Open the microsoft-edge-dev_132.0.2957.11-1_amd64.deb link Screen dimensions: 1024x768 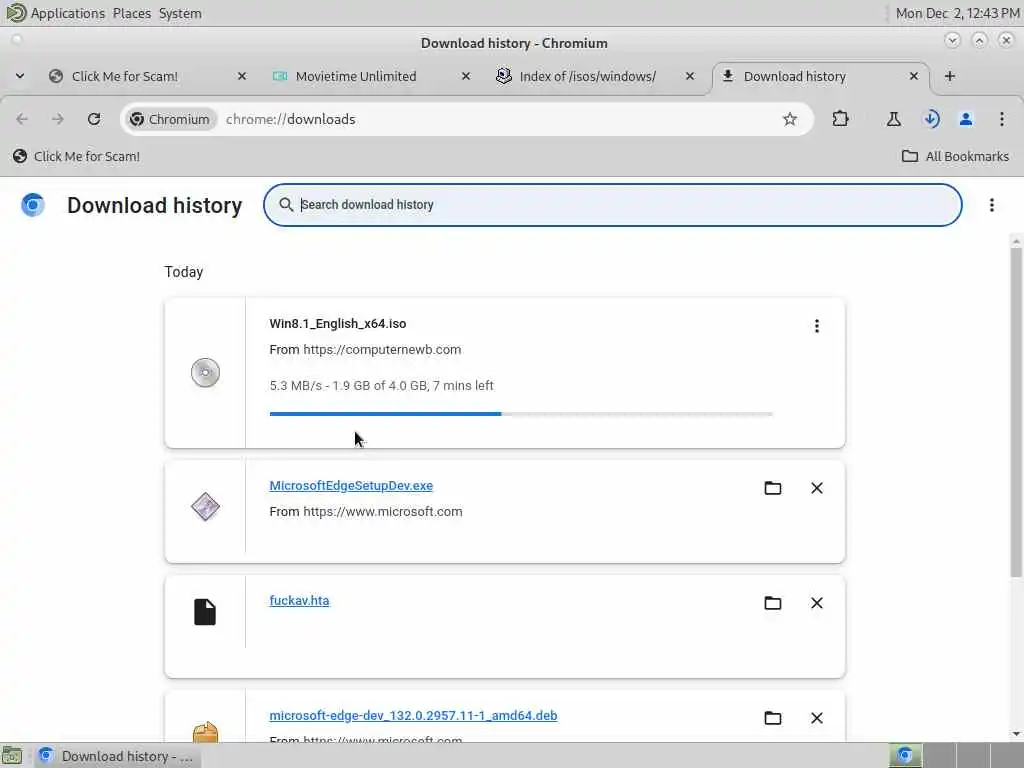pyautogui.click(x=413, y=715)
